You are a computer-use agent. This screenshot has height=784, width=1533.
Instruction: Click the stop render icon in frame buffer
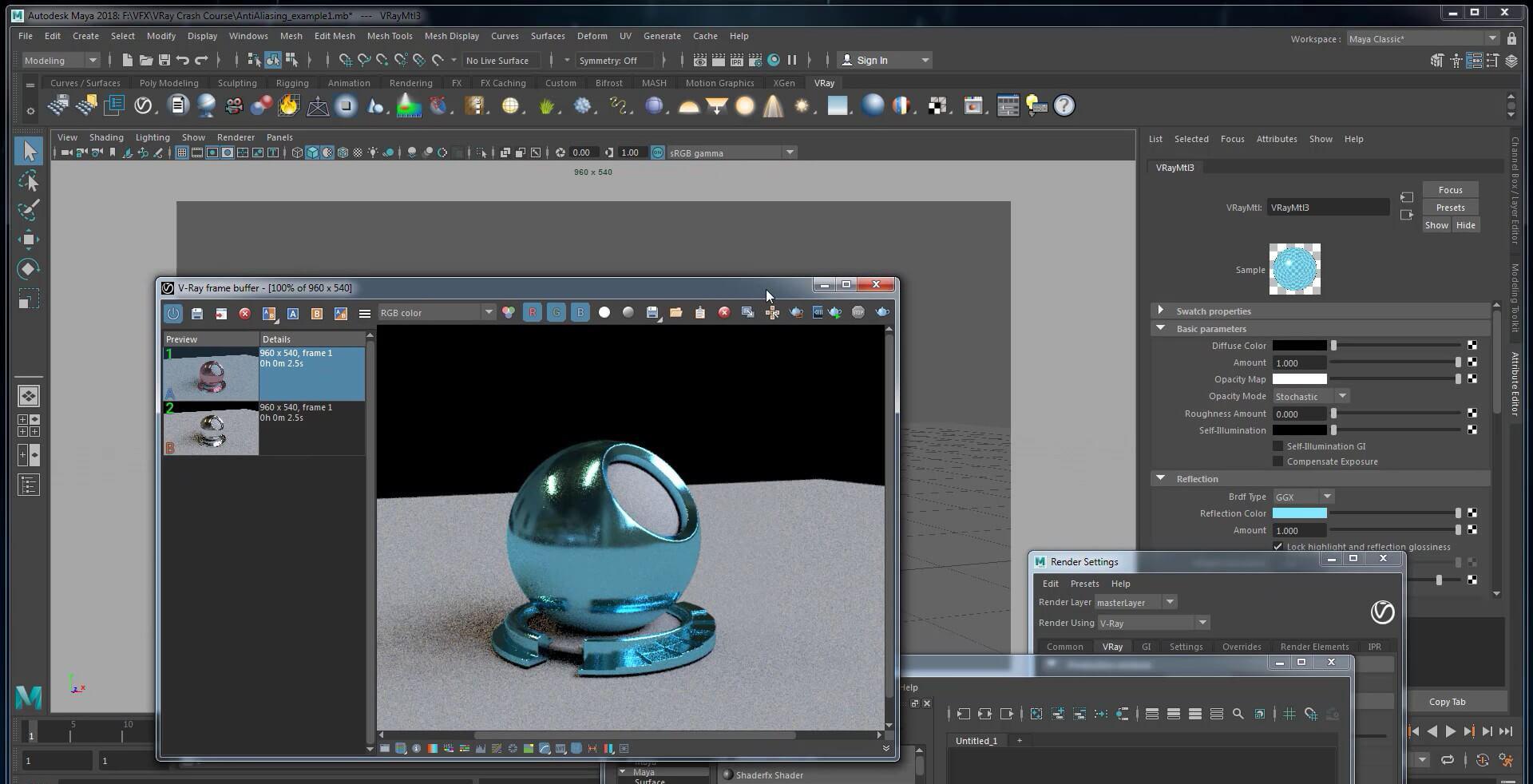point(858,312)
